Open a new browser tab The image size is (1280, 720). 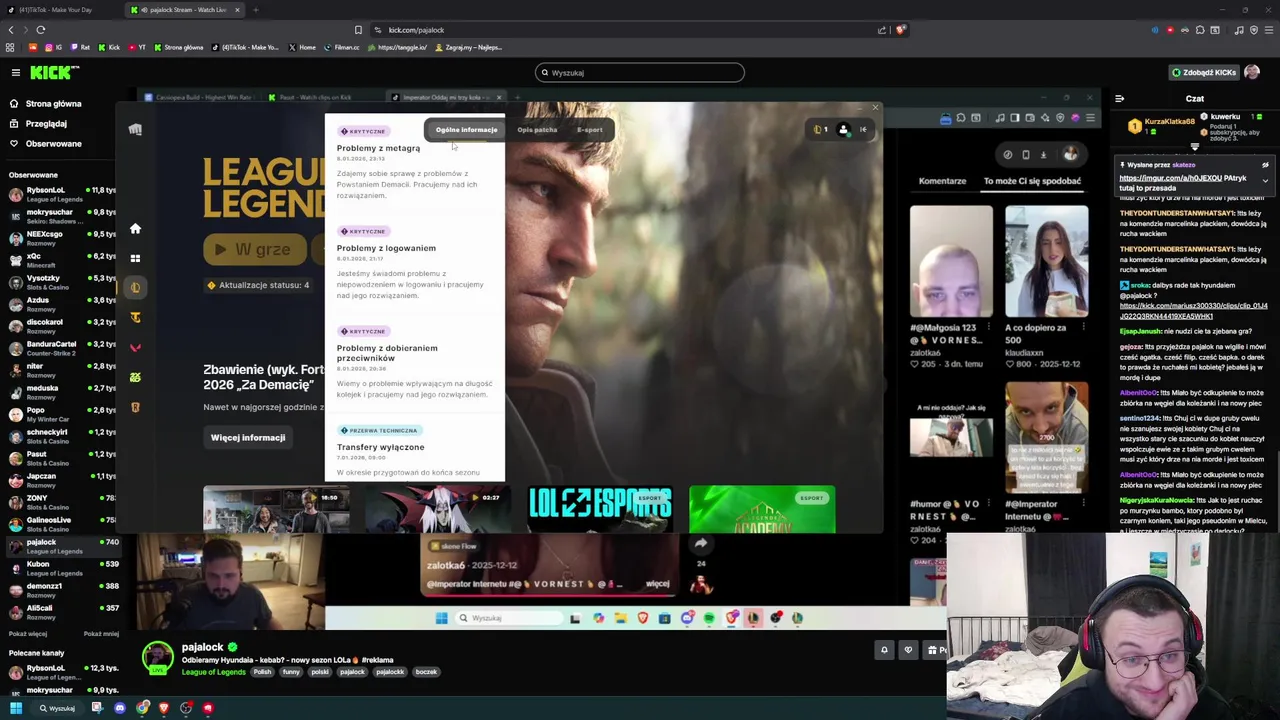pos(256,10)
